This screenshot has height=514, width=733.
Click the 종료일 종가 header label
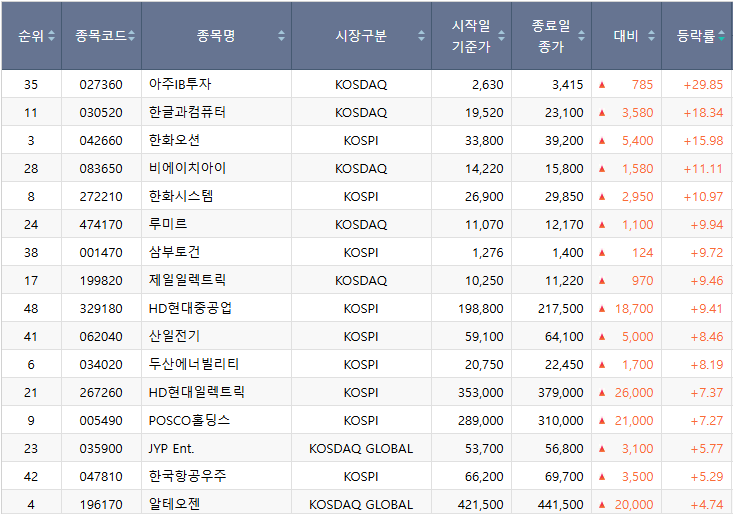(551, 36)
